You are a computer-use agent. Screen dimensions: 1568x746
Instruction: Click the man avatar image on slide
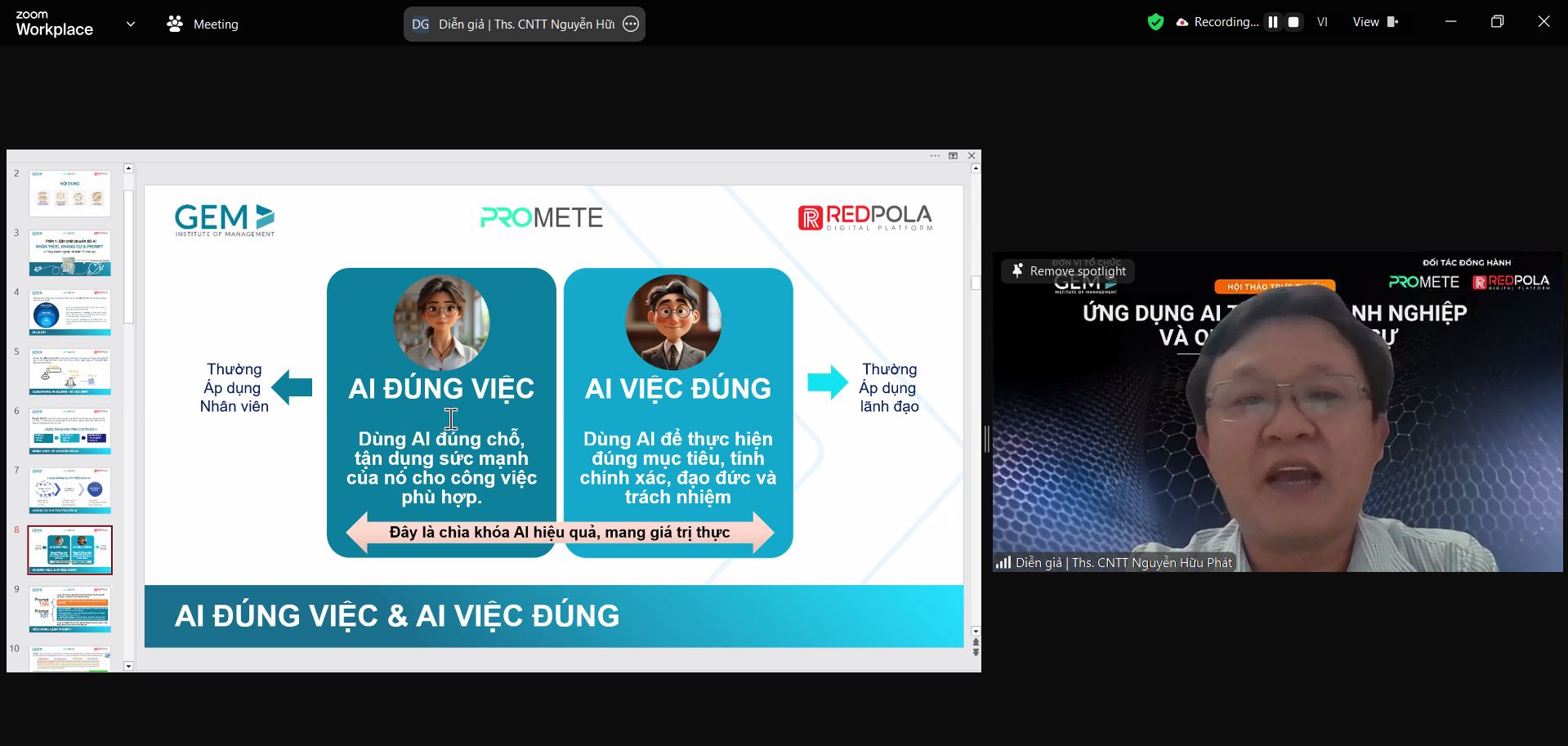click(x=673, y=322)
